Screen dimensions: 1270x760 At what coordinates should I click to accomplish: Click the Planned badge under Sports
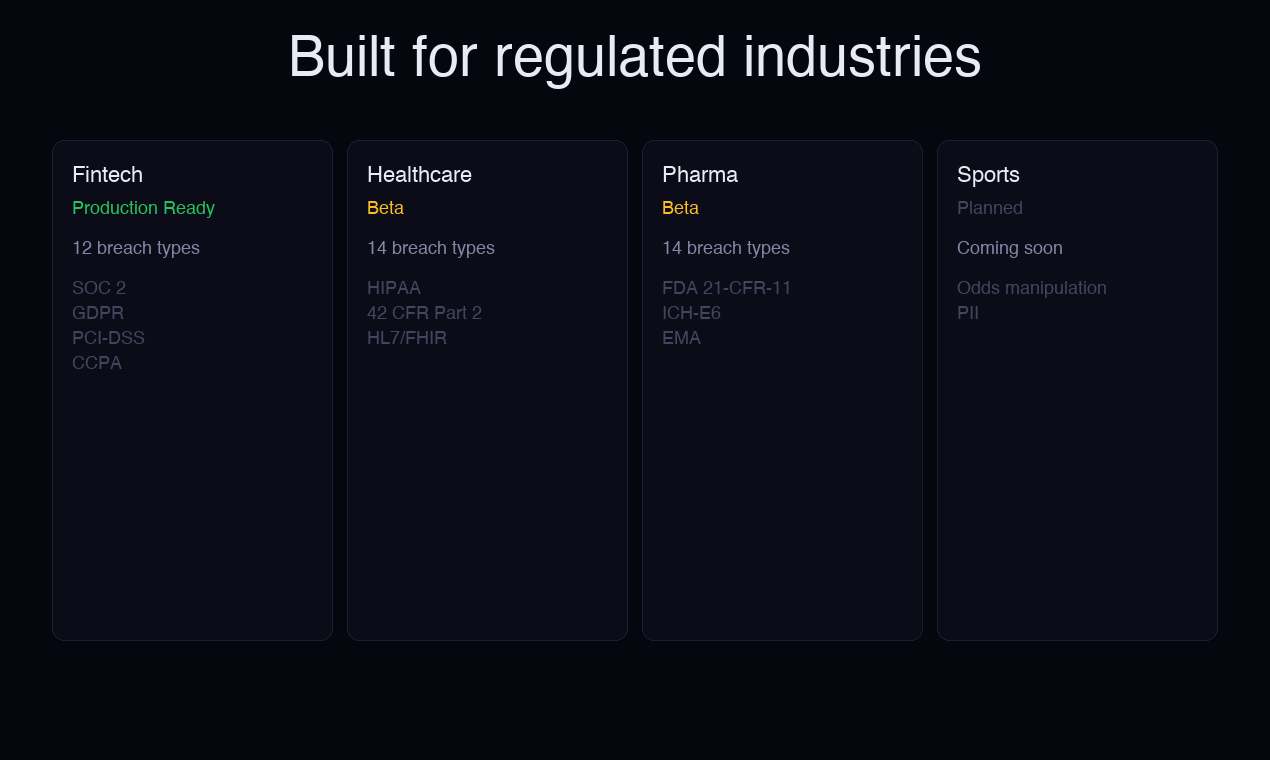pos(990,208)
